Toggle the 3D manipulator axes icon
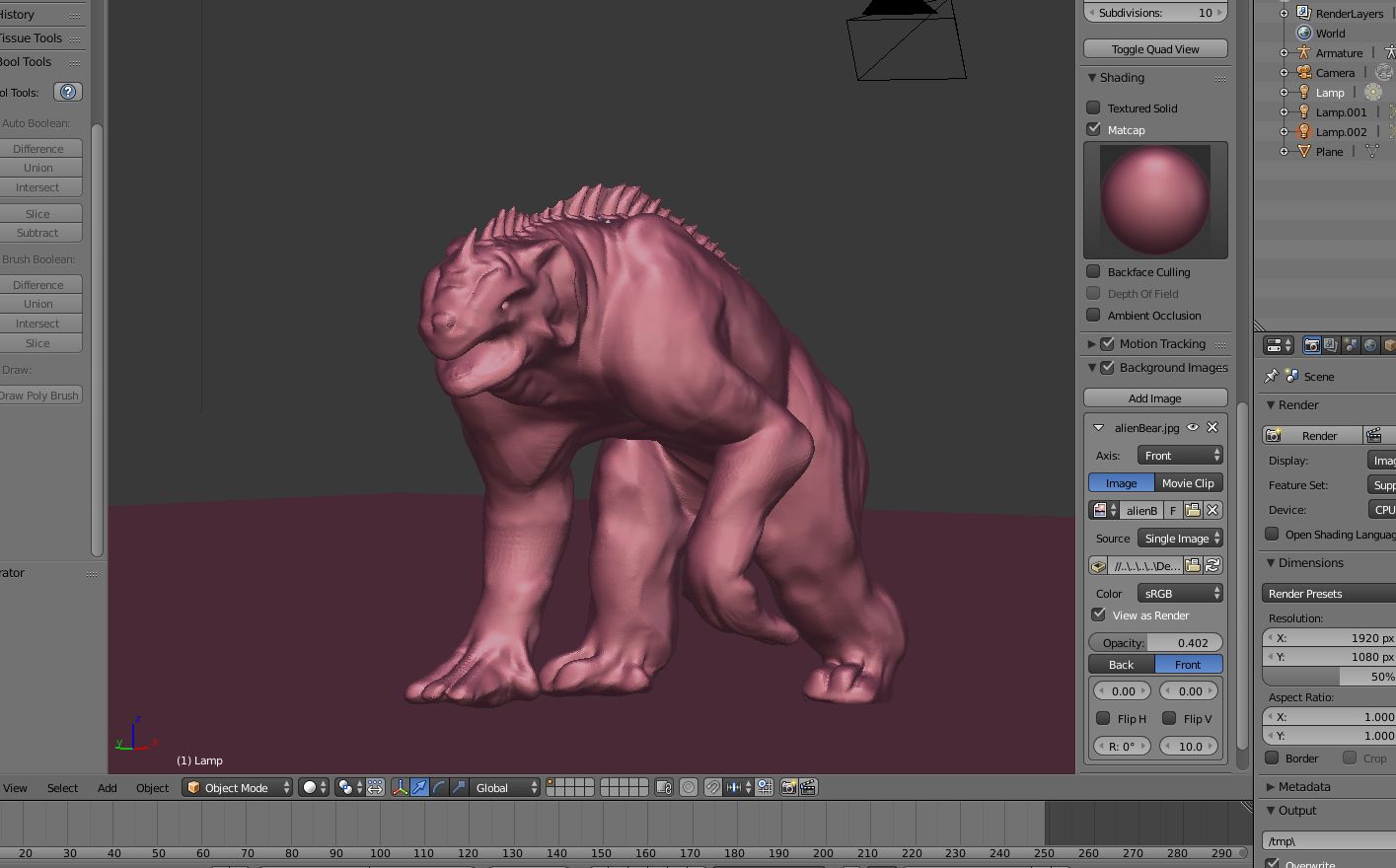Viewport: 1396px width, 868px height. [400, 787]
